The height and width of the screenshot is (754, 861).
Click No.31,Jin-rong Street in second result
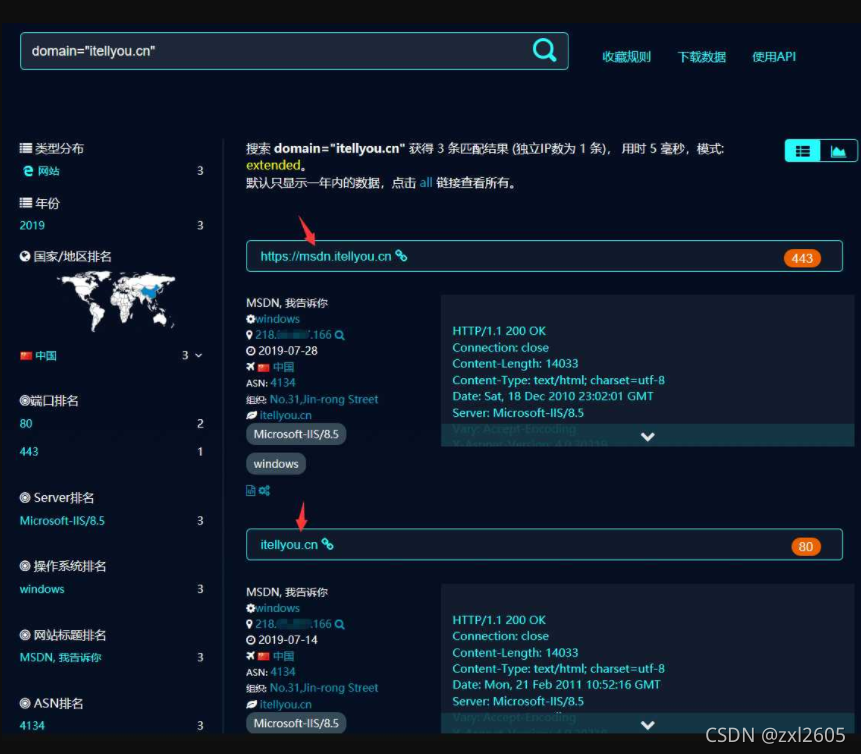tap(323, 688)
